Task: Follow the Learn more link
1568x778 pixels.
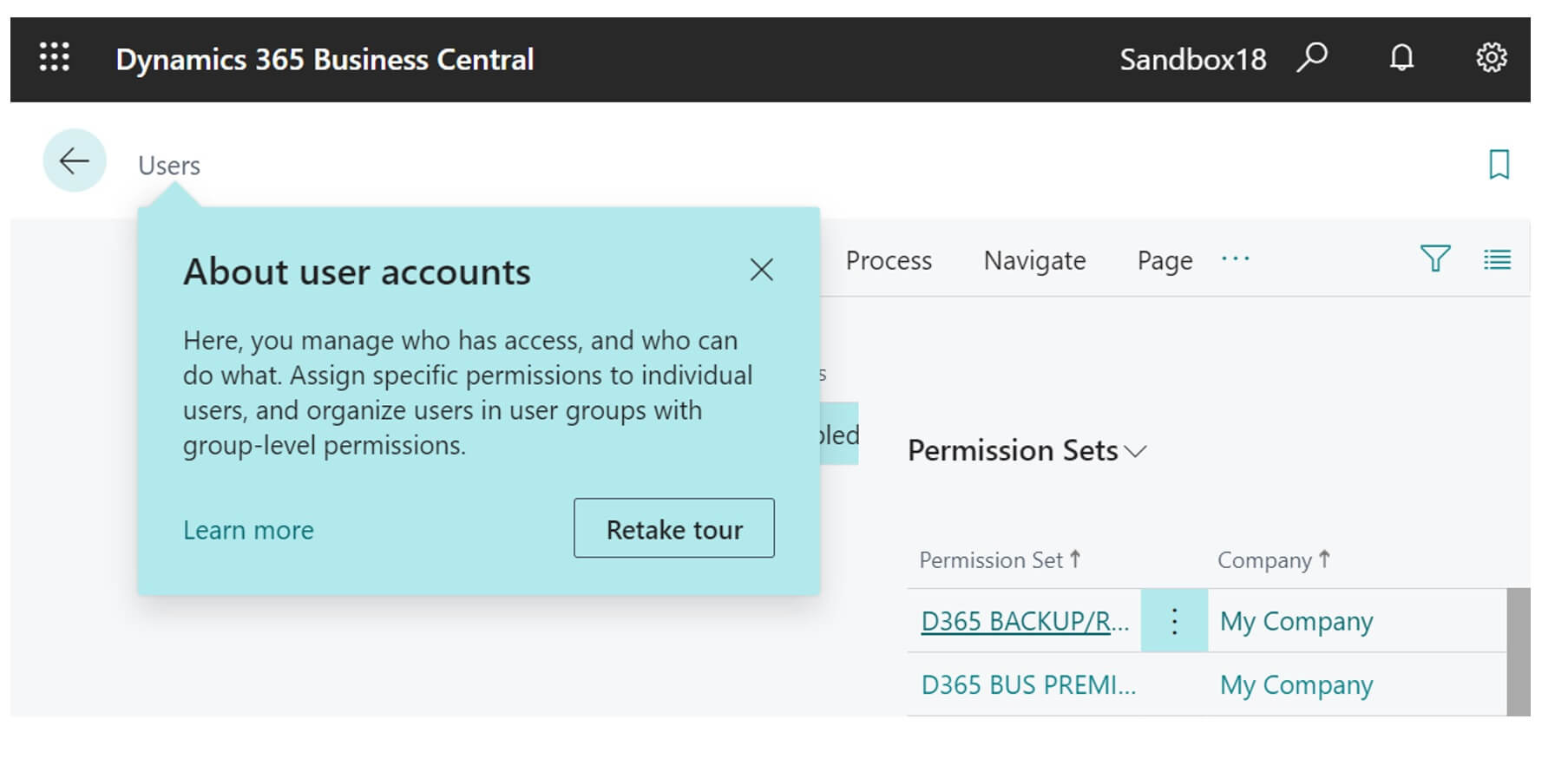Action: 248,530
